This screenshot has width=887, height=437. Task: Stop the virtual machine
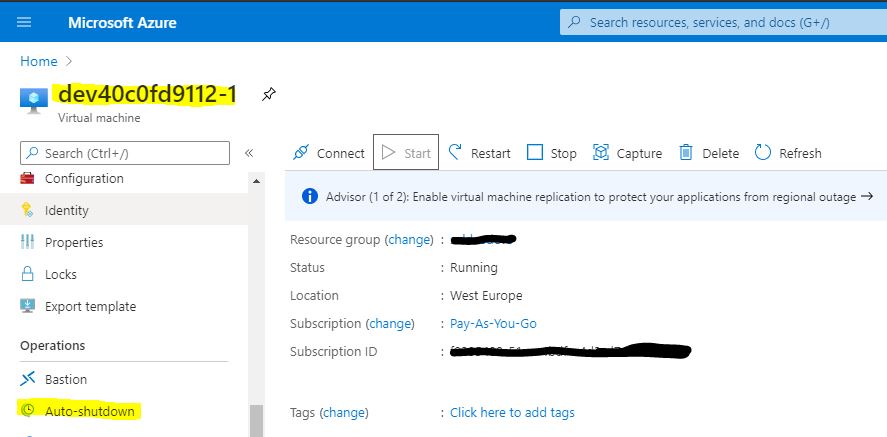pos(552,153)
